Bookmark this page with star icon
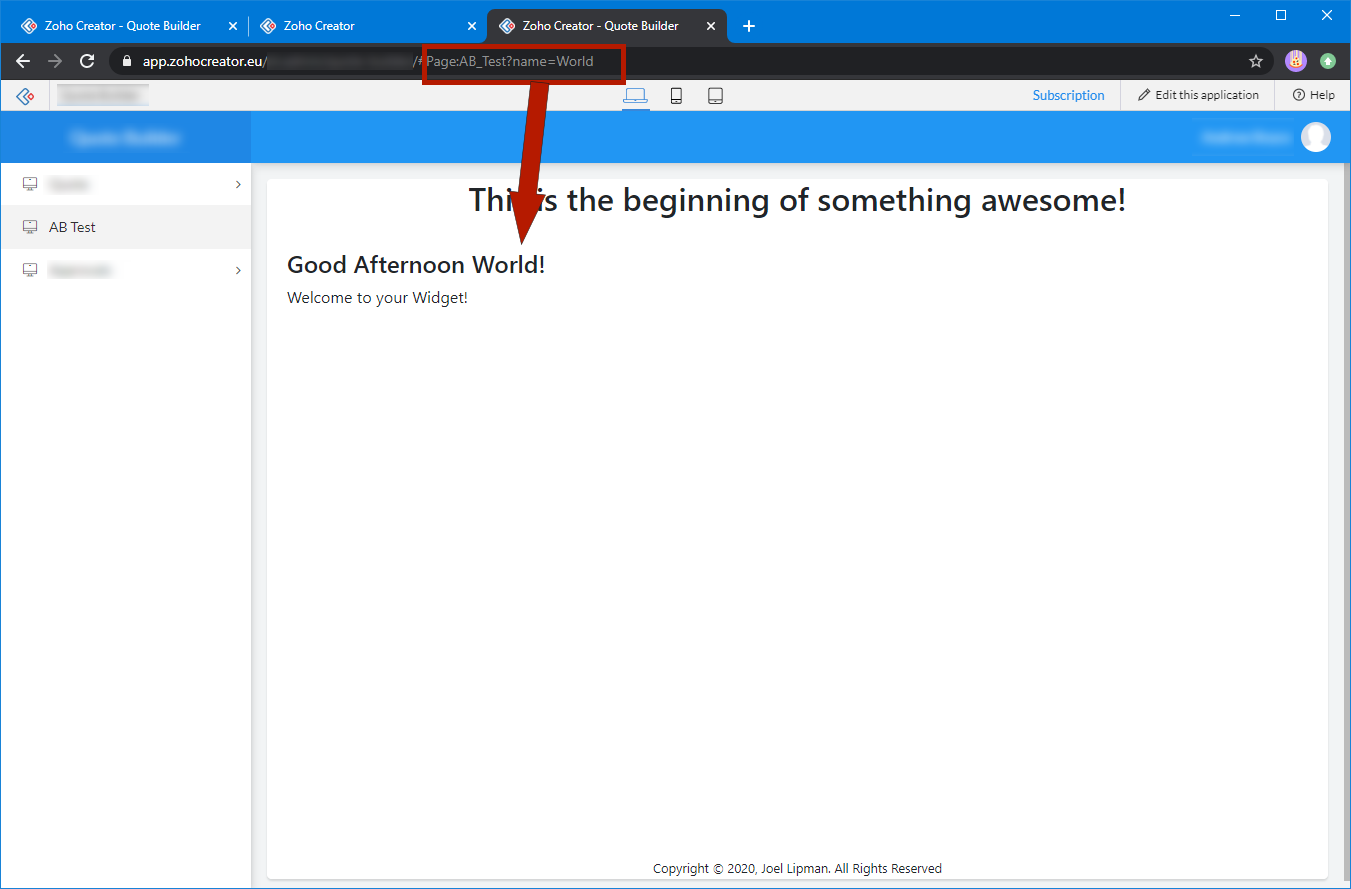 1256,61
